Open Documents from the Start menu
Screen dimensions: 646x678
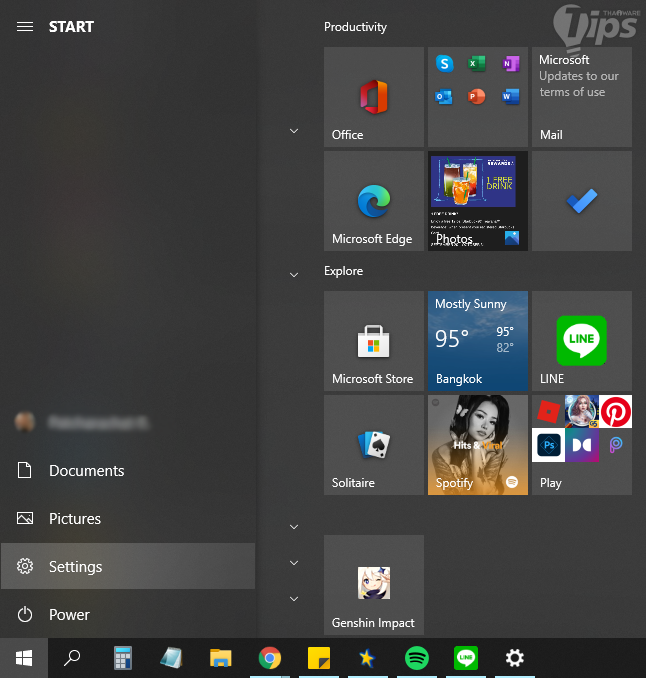point(128,470)
